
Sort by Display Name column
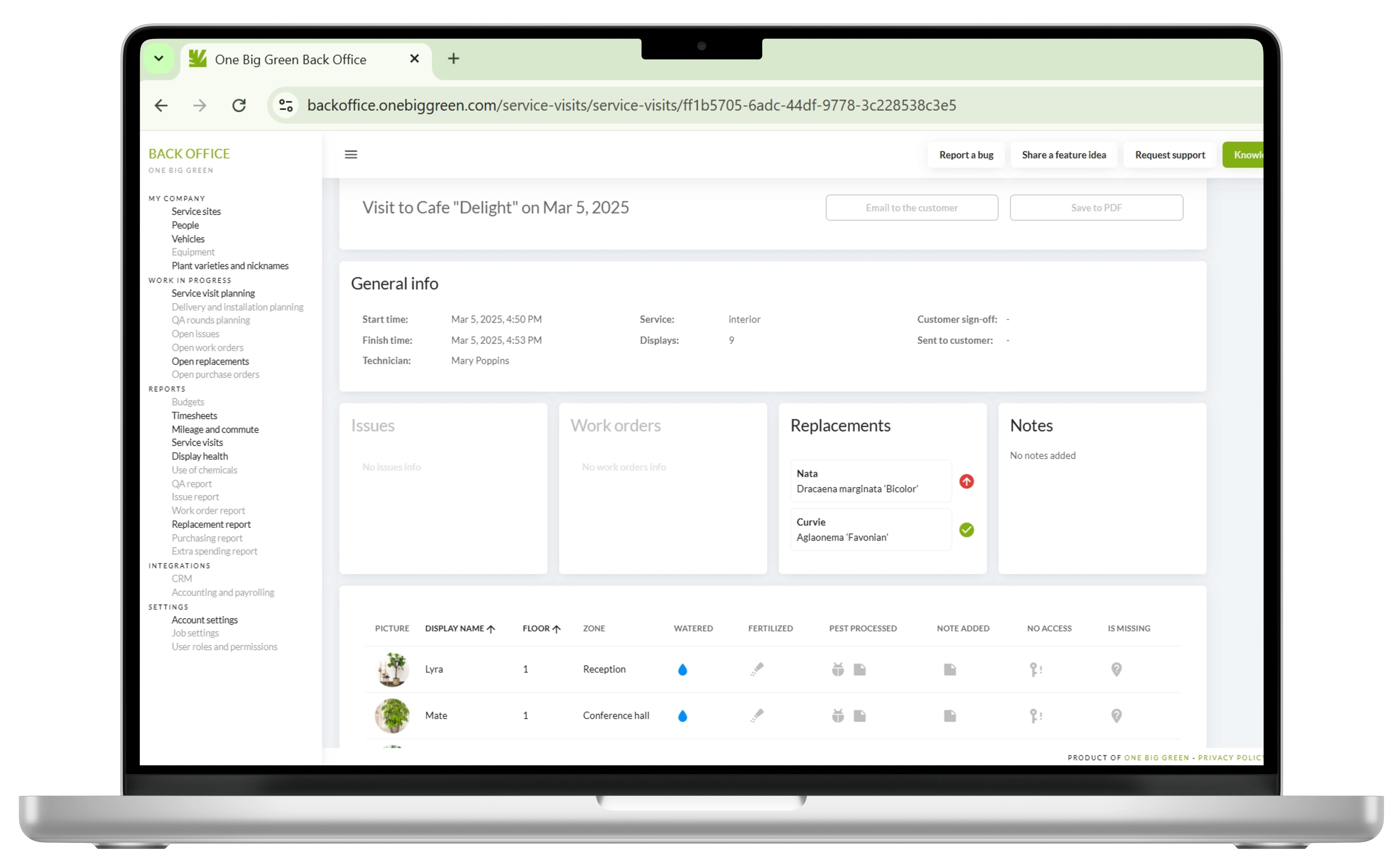click(x=460, y=628)
